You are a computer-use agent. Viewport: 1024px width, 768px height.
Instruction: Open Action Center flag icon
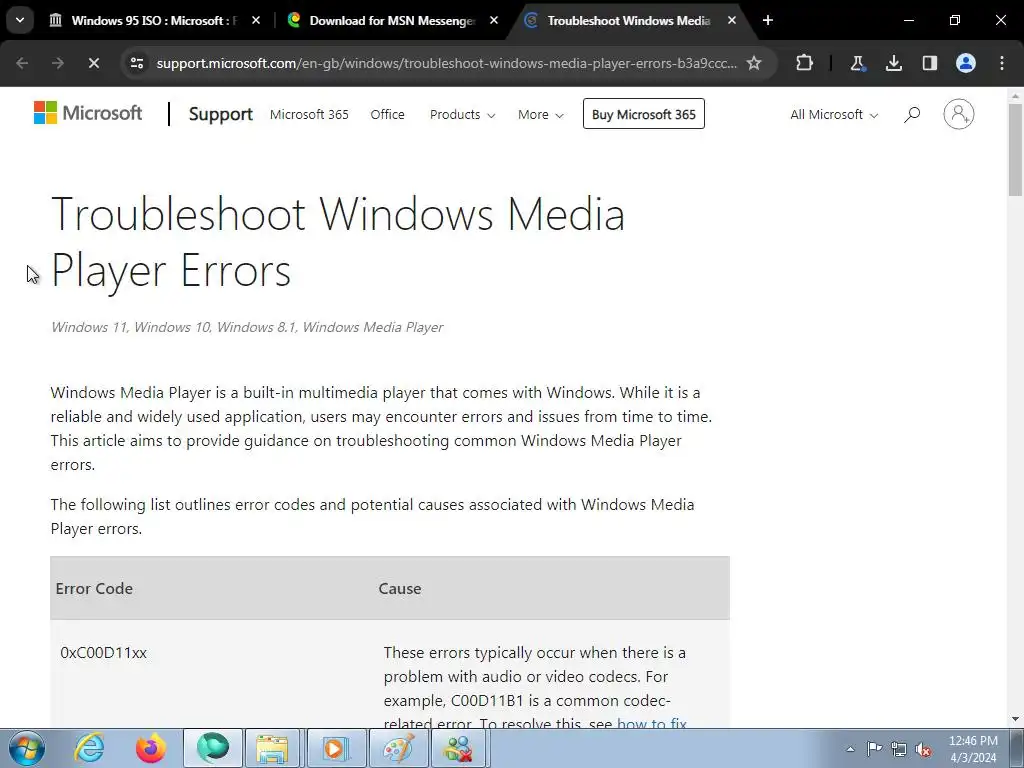(x=874, y=749)
